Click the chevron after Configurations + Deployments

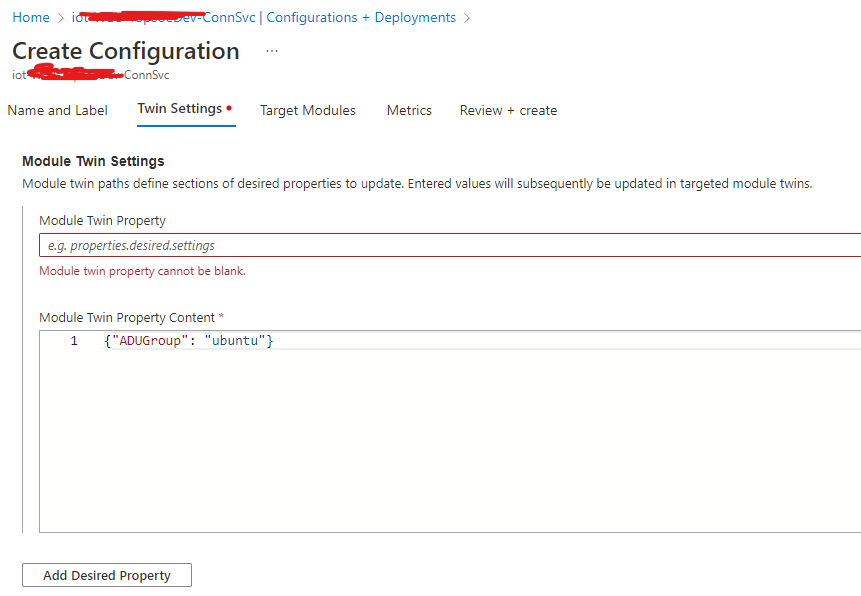[x=465, y=17]
